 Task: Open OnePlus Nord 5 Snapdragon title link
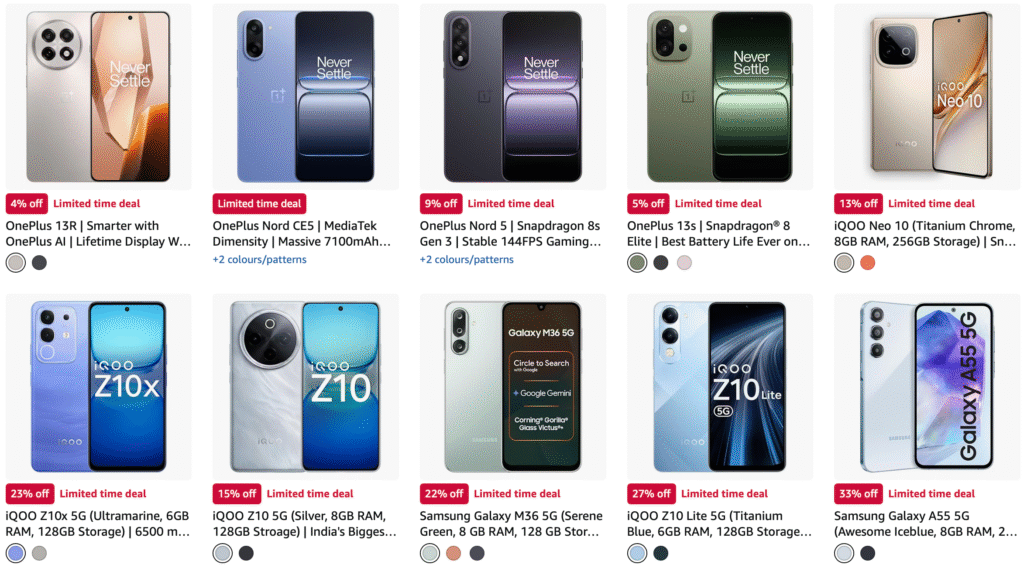click(511, 233)
